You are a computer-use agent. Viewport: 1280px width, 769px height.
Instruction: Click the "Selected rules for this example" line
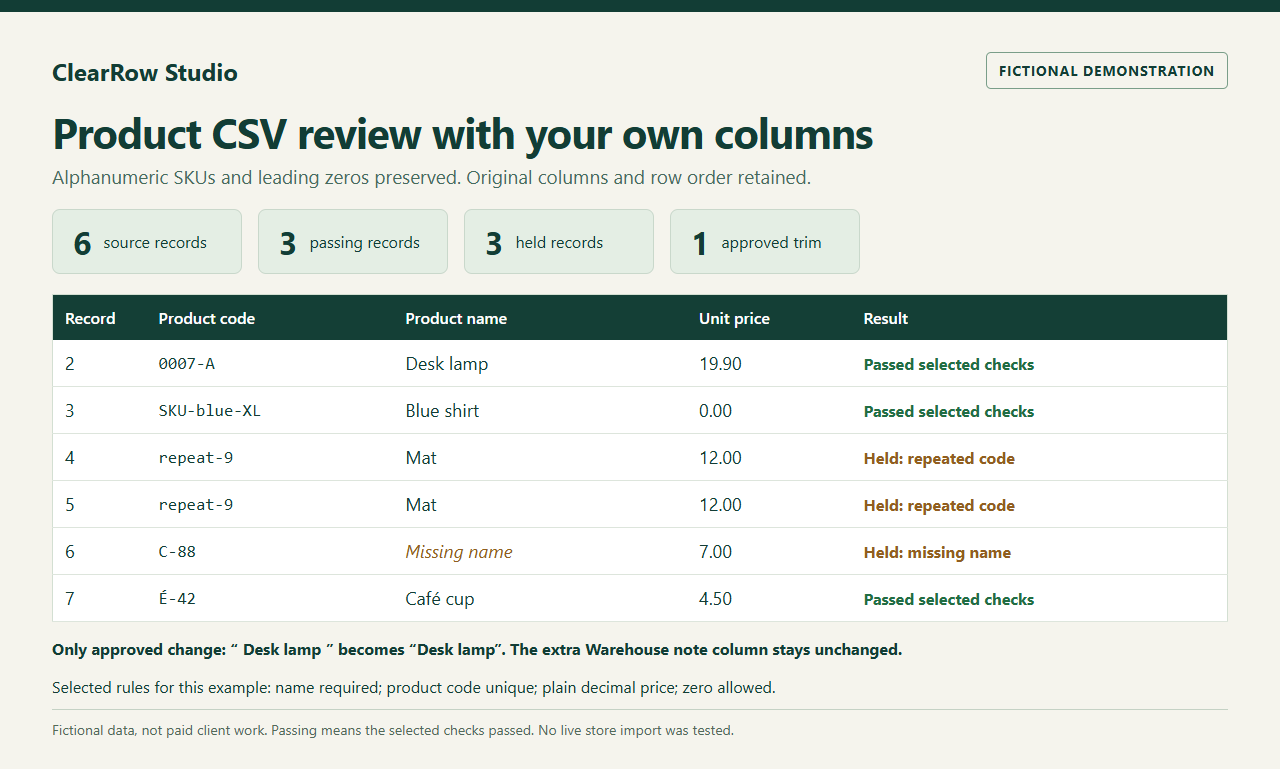(414, 688)
